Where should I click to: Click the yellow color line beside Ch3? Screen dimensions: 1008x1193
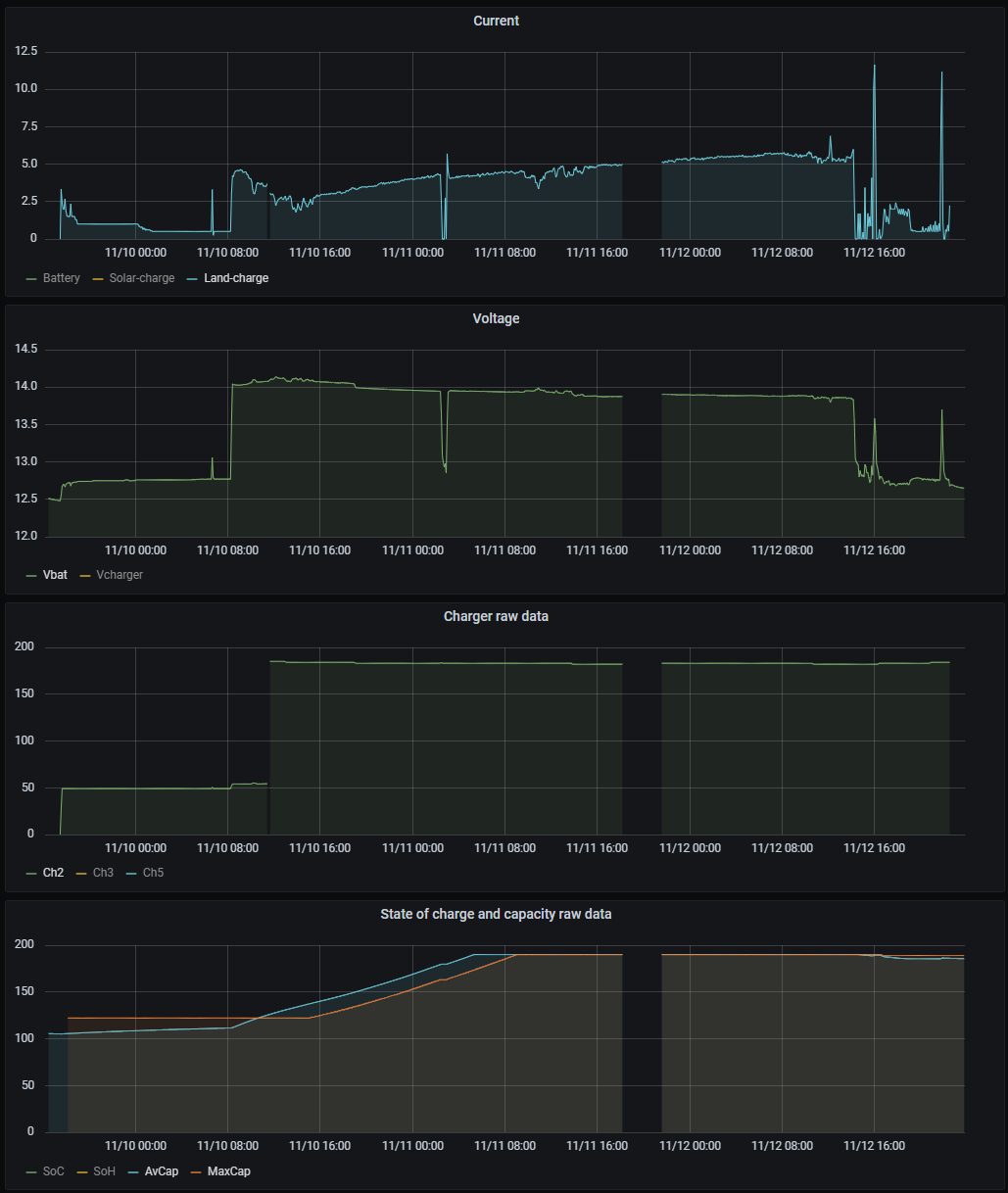(x=81, y=874)
